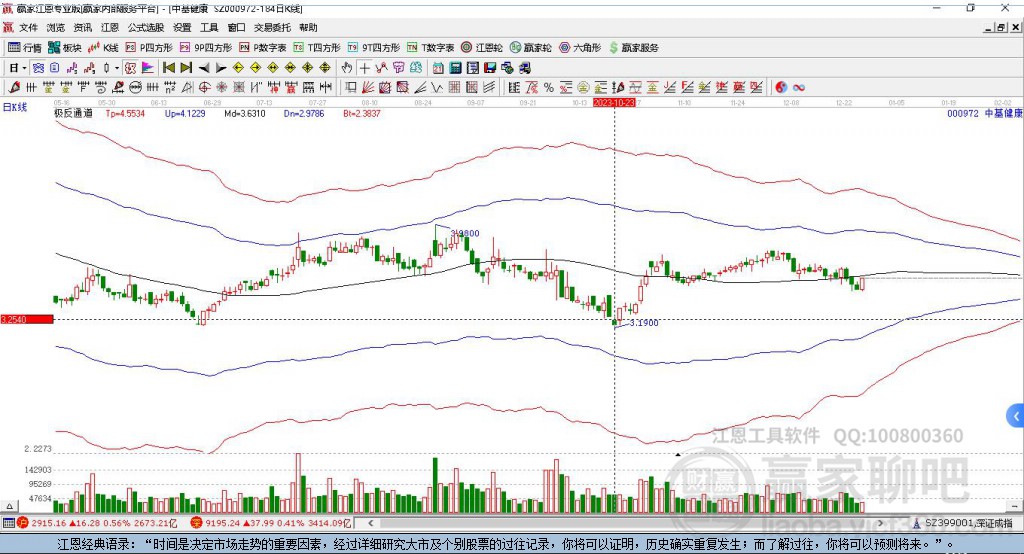Select the hand pan tool
The height and width of the screenshot is (554, 1024).
point(347,68)
